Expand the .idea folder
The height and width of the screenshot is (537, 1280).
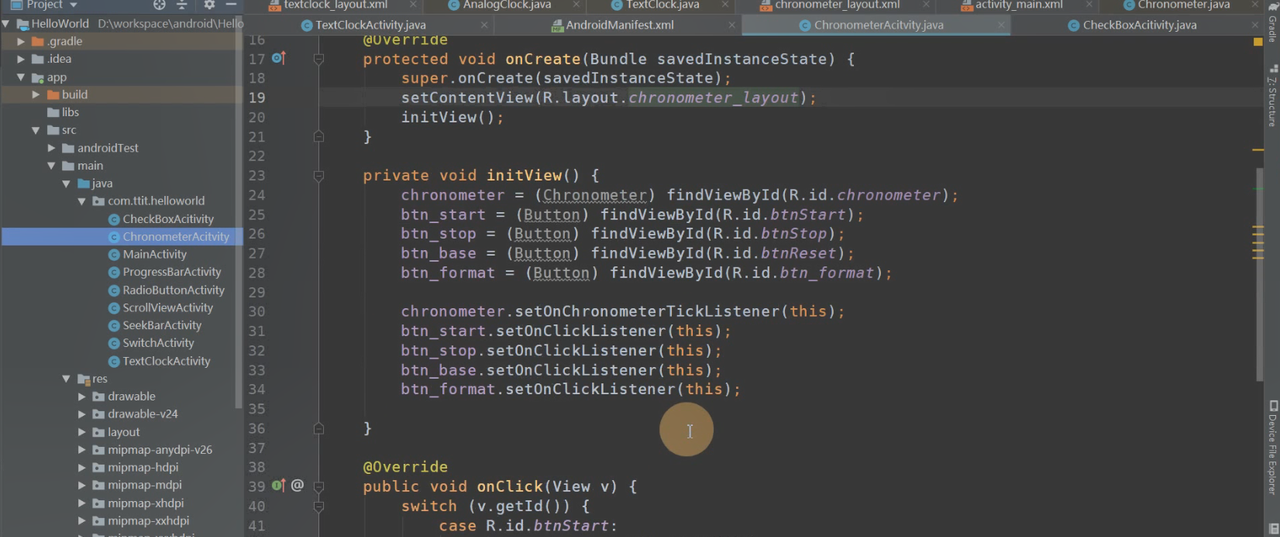[22, 59]
